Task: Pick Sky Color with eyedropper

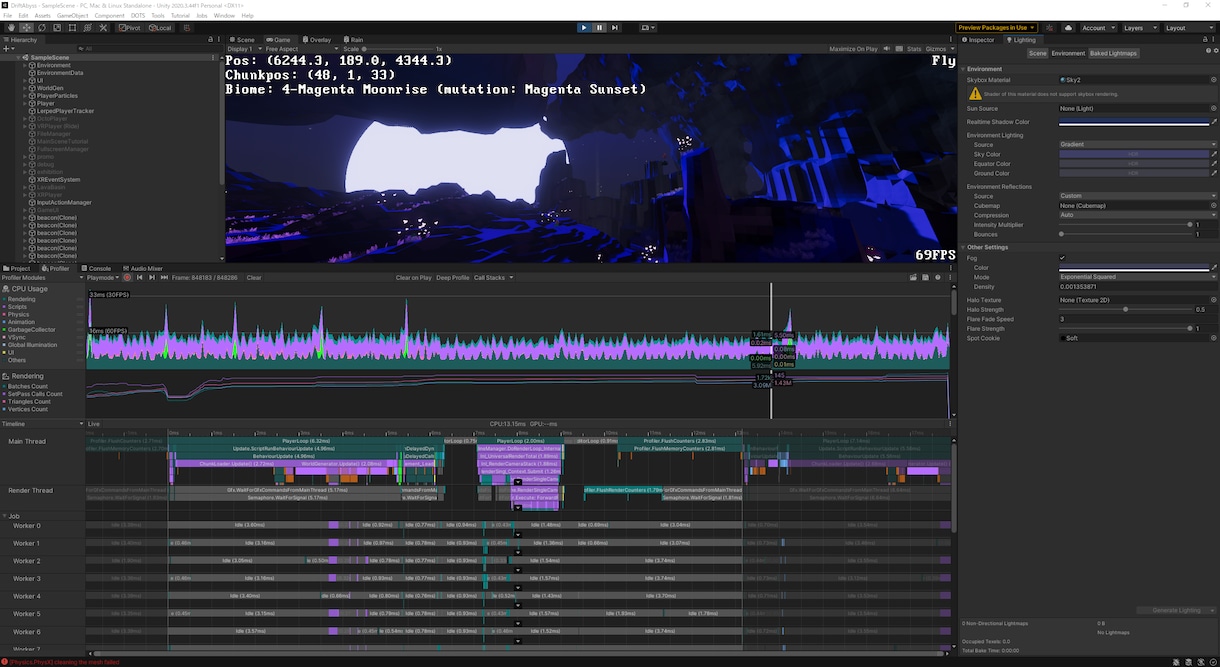Action: coord(1214,154)
